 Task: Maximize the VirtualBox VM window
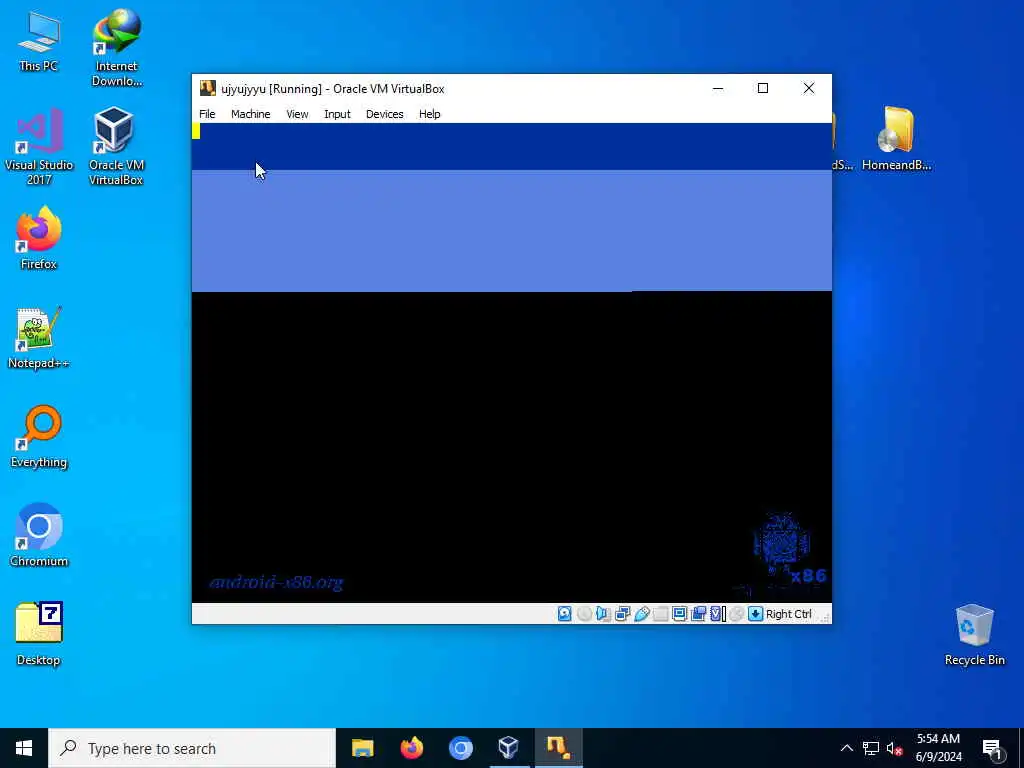(763, 88)
